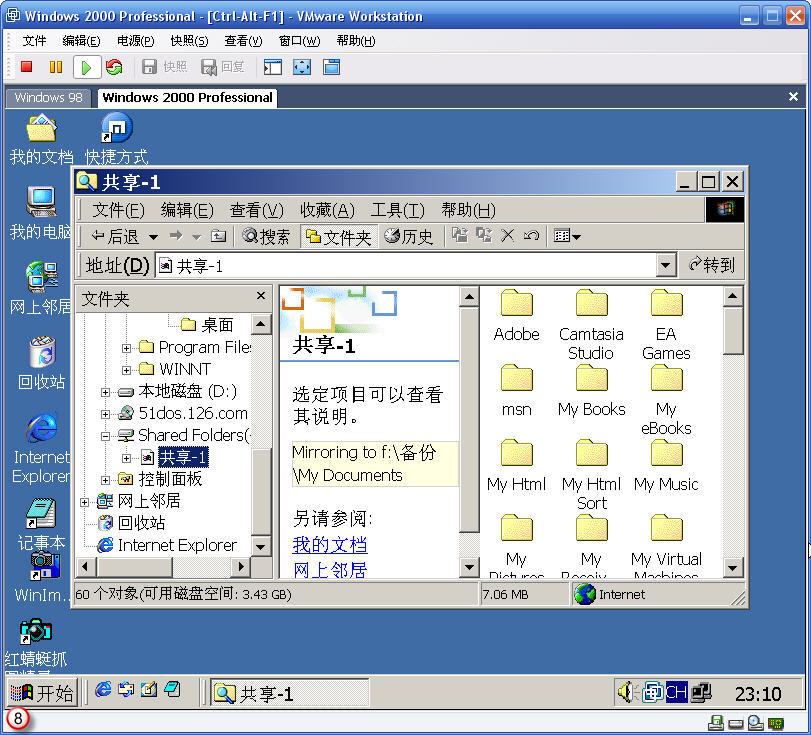Image resolution: width=811 pixels, height=735 pixels.
Task: Select 共享-1 in the folder tree
Action: point(183,458)
